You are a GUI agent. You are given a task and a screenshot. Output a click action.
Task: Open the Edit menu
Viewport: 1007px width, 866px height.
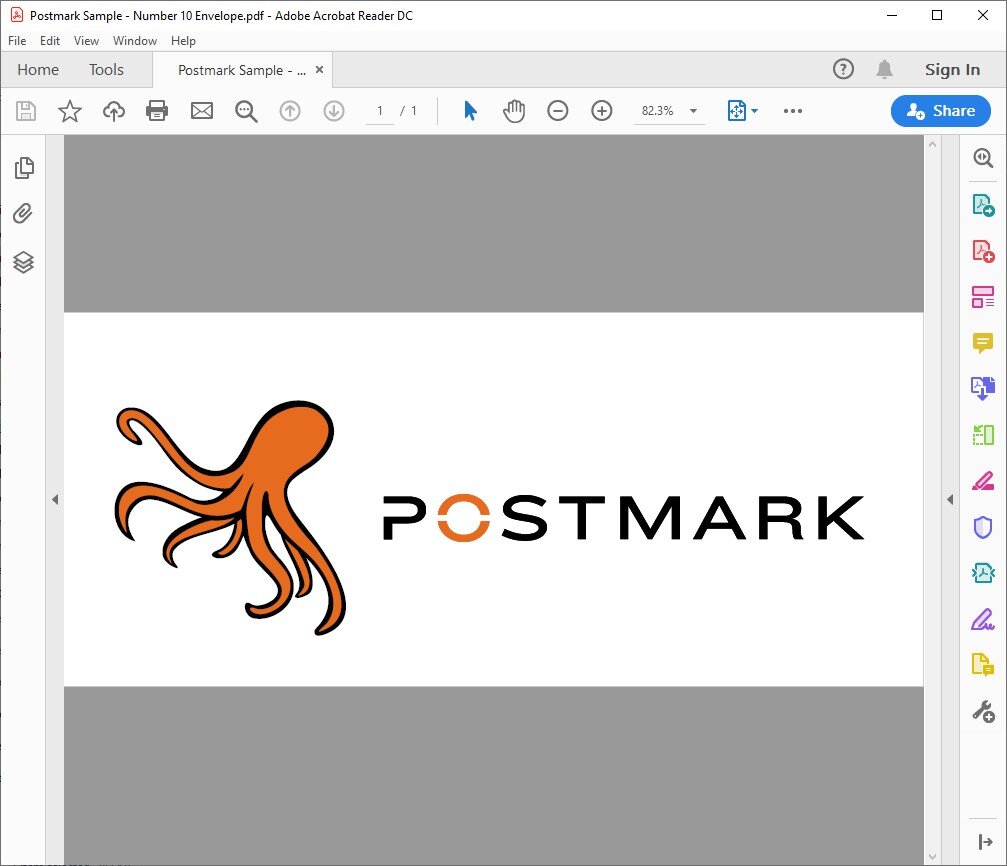(49, 40)
